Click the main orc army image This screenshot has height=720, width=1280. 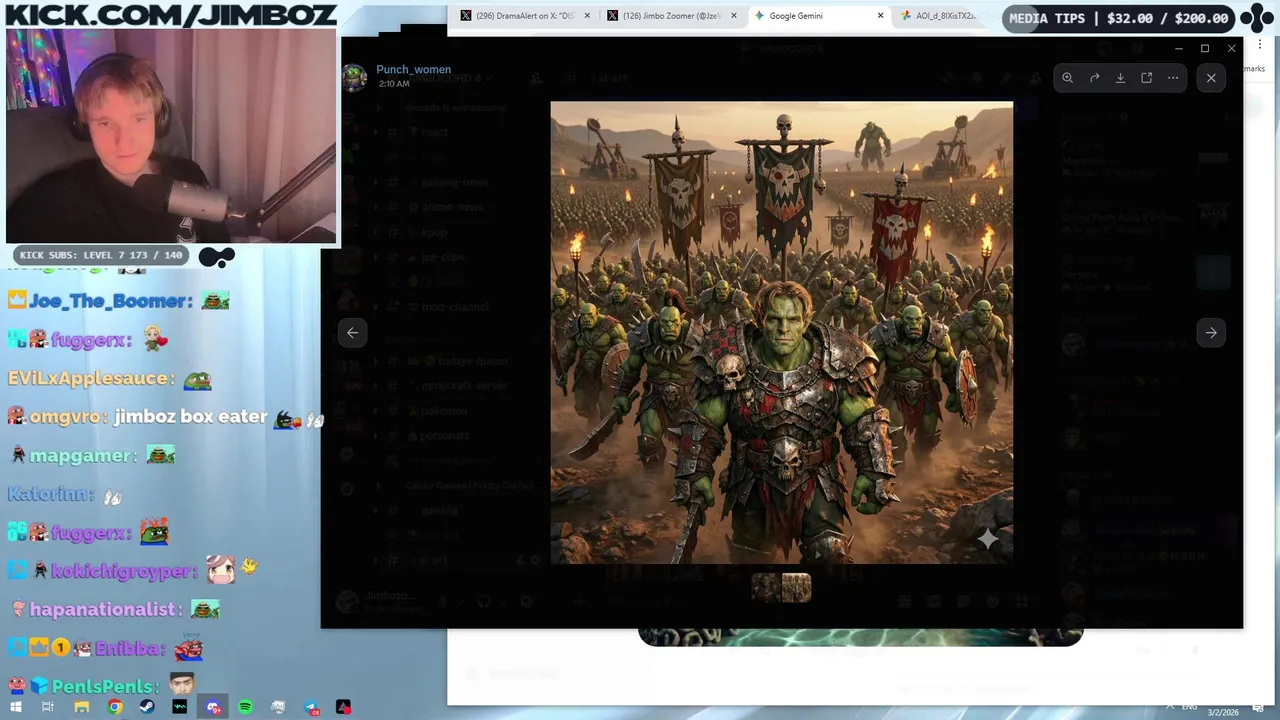point(781,333)
